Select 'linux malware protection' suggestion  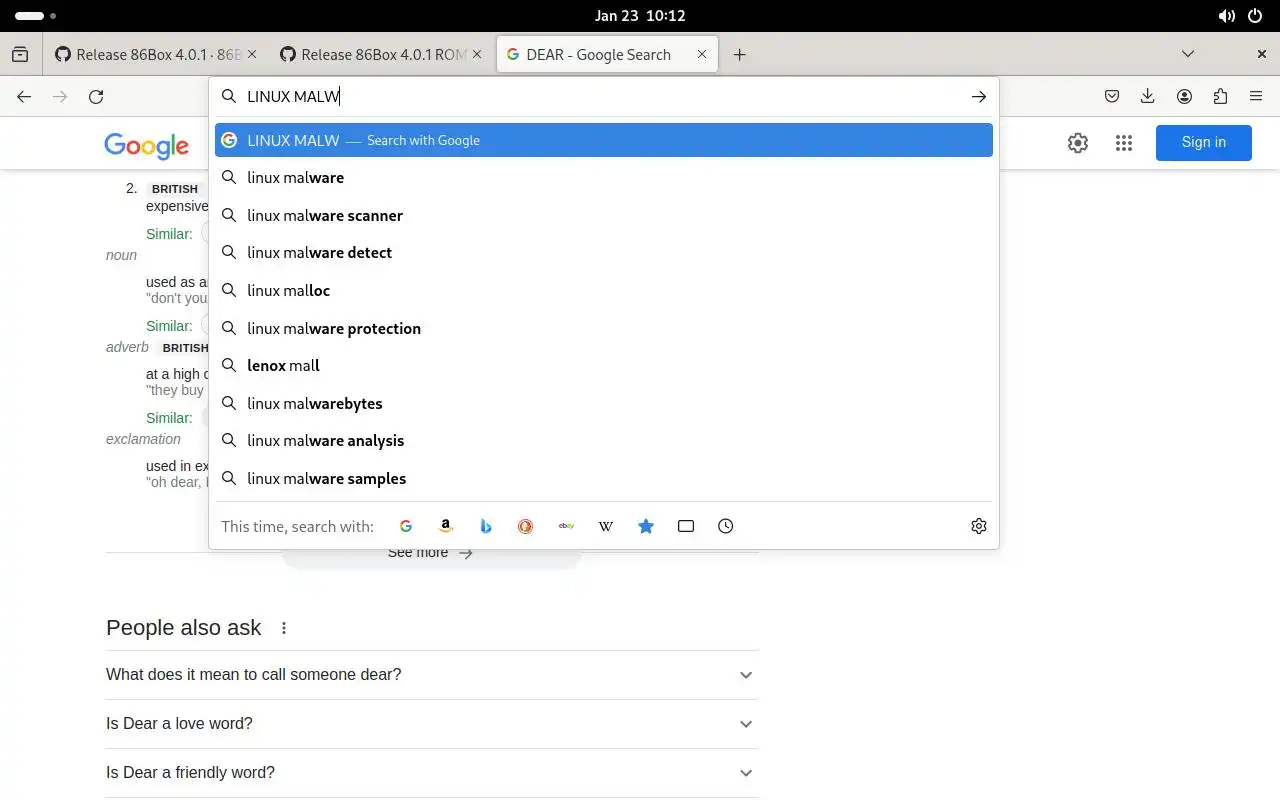[604, 329]
